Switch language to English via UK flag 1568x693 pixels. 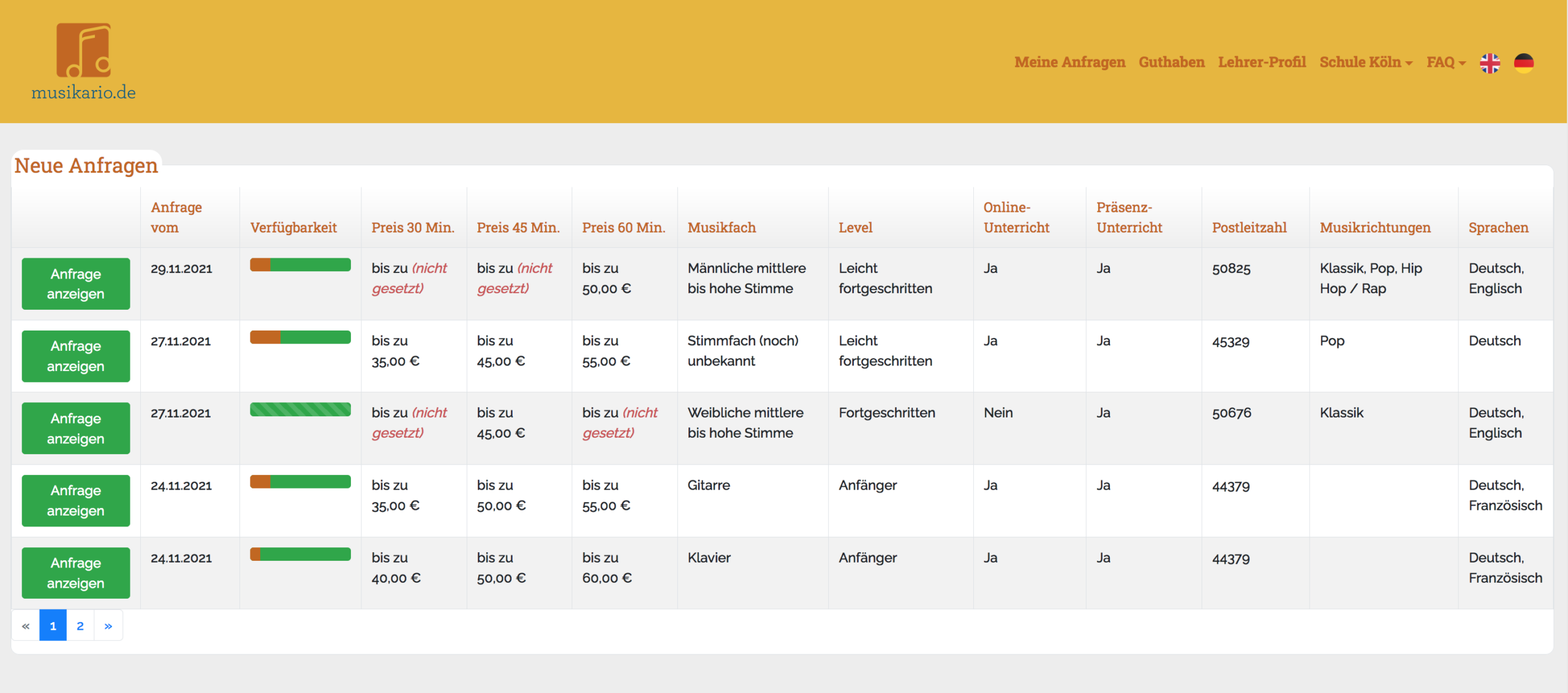pos(1490,62)
